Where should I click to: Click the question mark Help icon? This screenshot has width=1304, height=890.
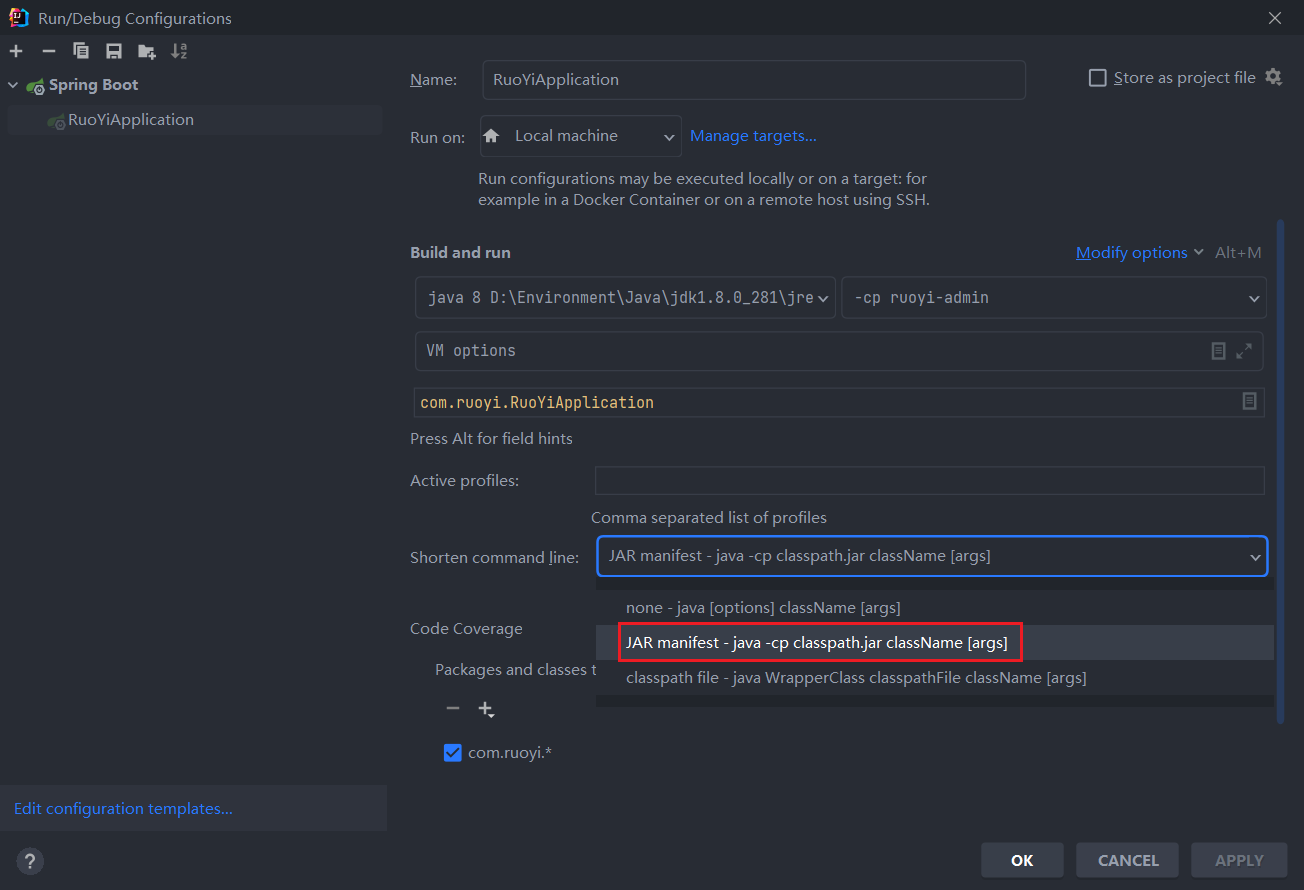click(30, 860)
